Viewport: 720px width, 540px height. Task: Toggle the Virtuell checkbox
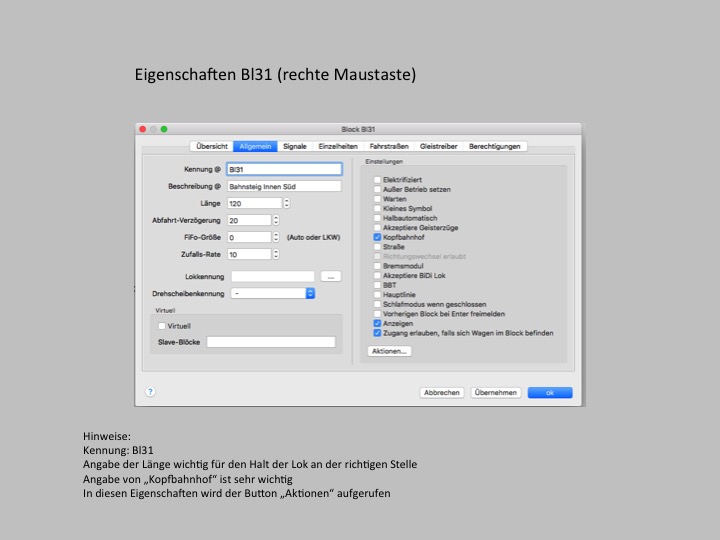pyautogui.click(x=162, y=326)
